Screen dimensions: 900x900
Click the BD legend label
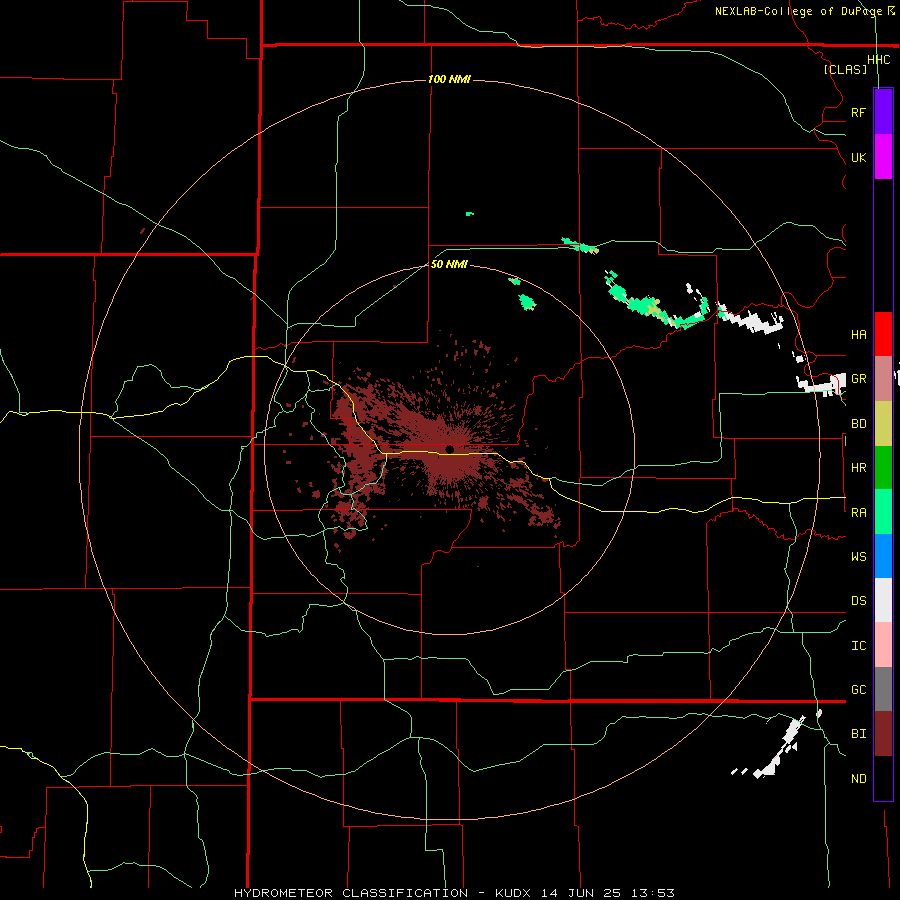tap(858, 424)
